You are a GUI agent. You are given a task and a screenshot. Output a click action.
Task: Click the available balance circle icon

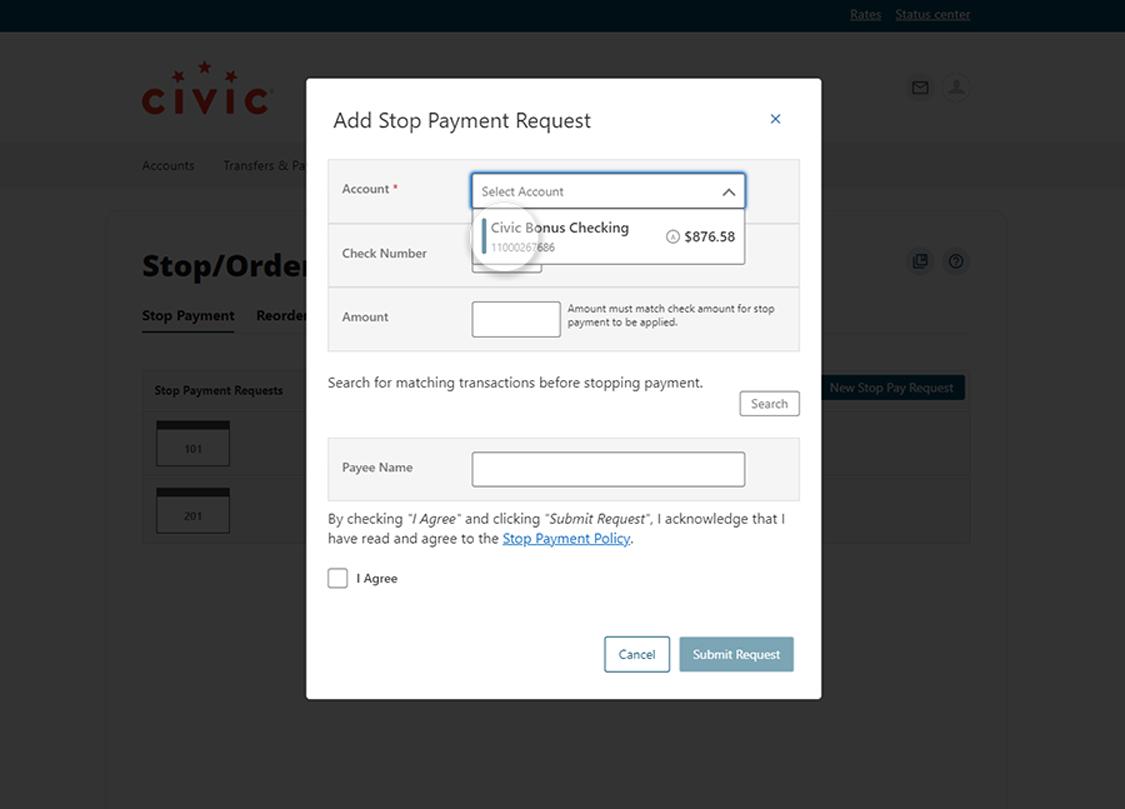pos(672,237)
